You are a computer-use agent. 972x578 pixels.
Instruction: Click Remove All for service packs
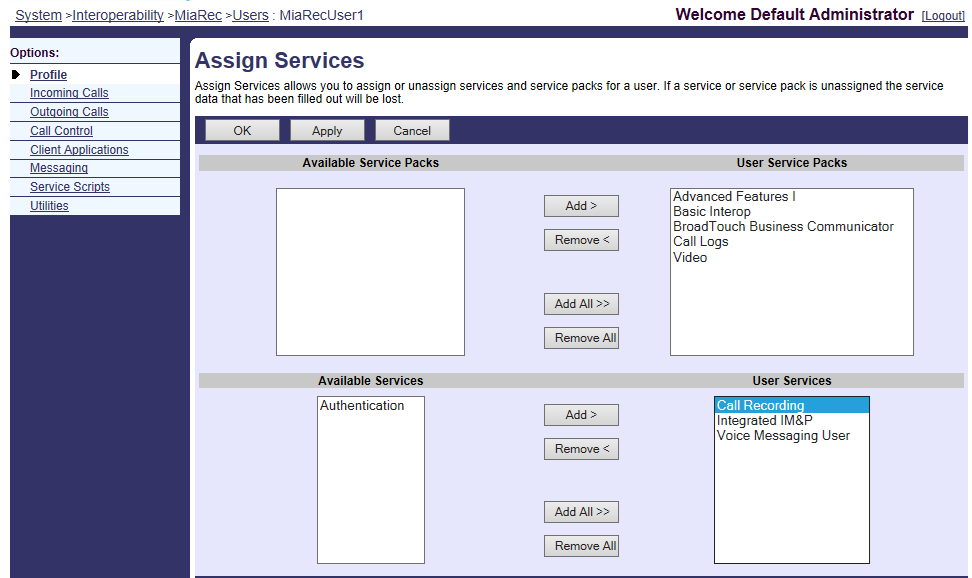click(581, 338)
